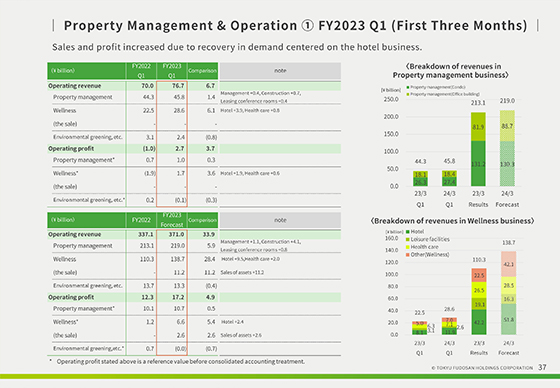
Task: Select forecast operating revenue 371.0
Action: 177,234
